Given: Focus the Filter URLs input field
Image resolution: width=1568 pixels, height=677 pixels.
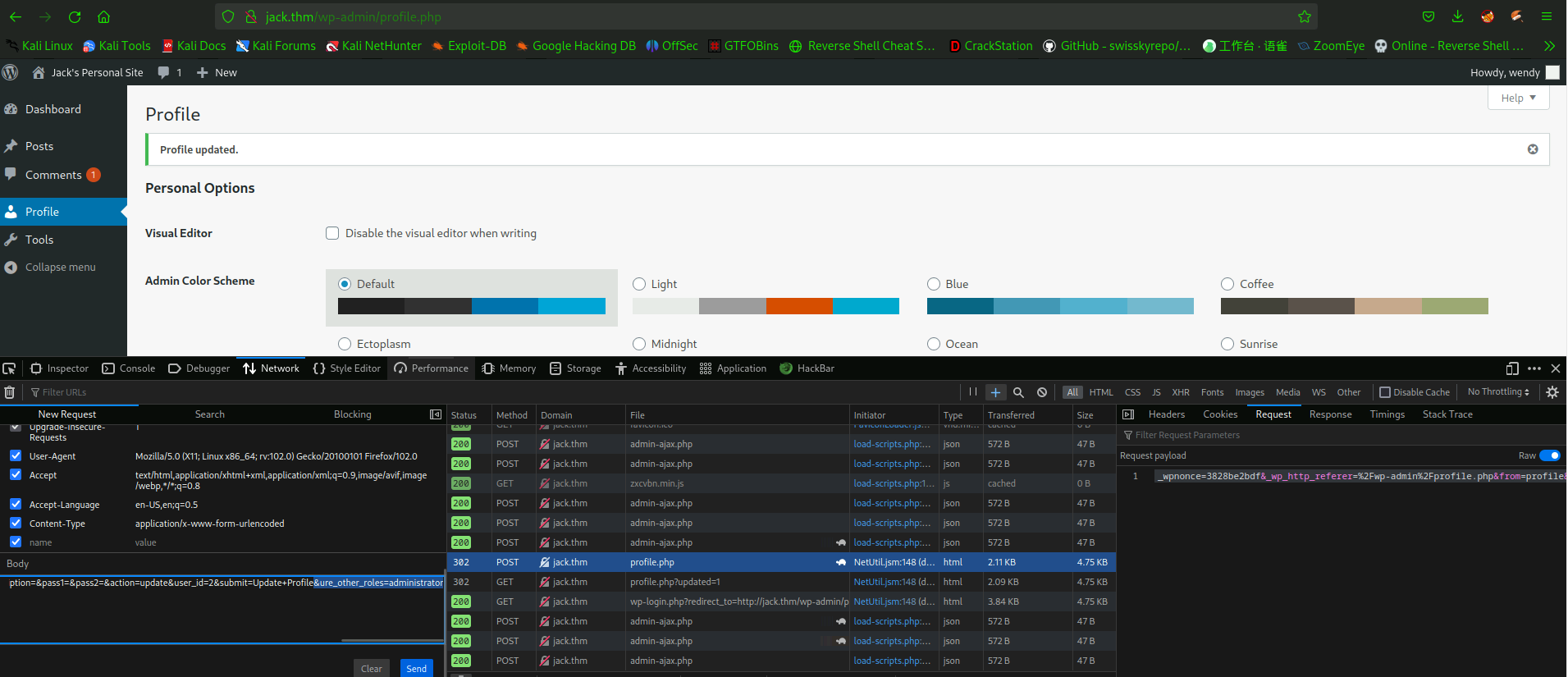Looking at the screenshot, I should (492, 392).
